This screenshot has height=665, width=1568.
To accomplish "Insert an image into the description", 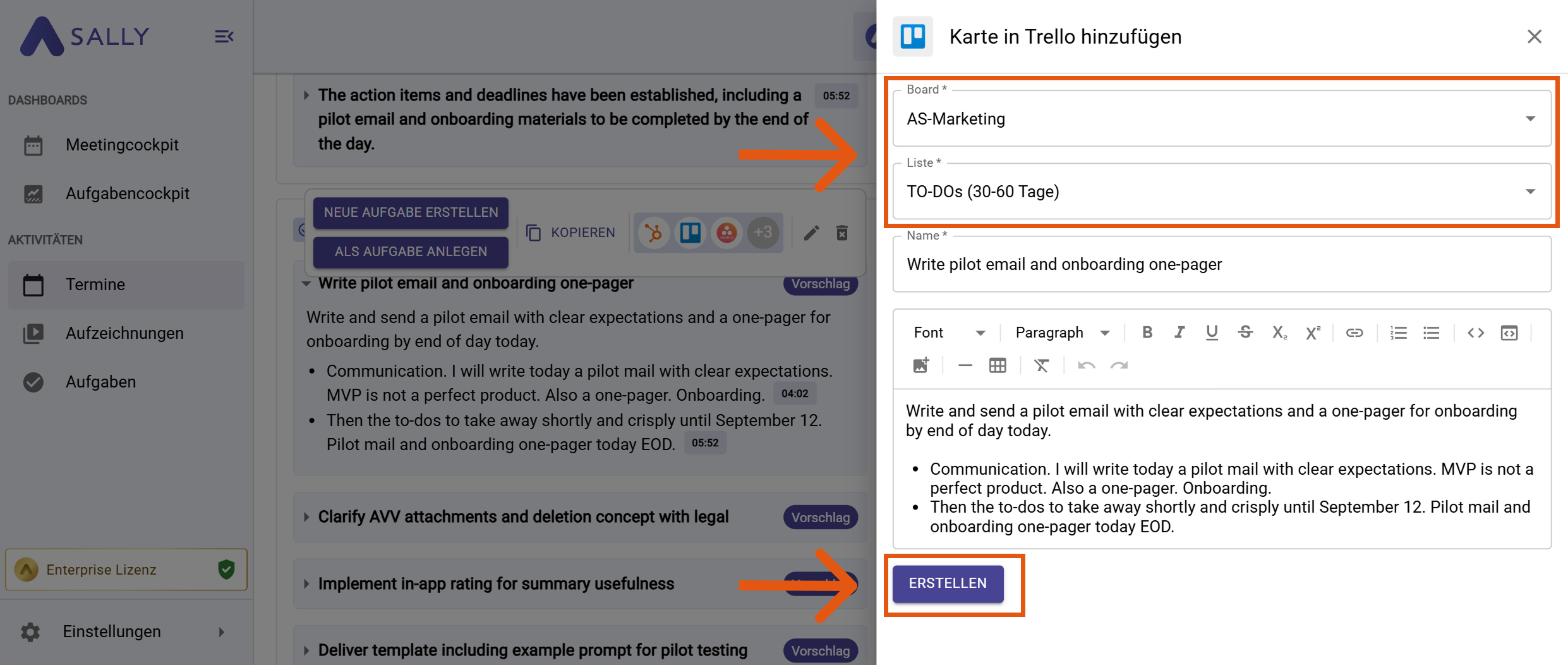I will coord(920,365).
